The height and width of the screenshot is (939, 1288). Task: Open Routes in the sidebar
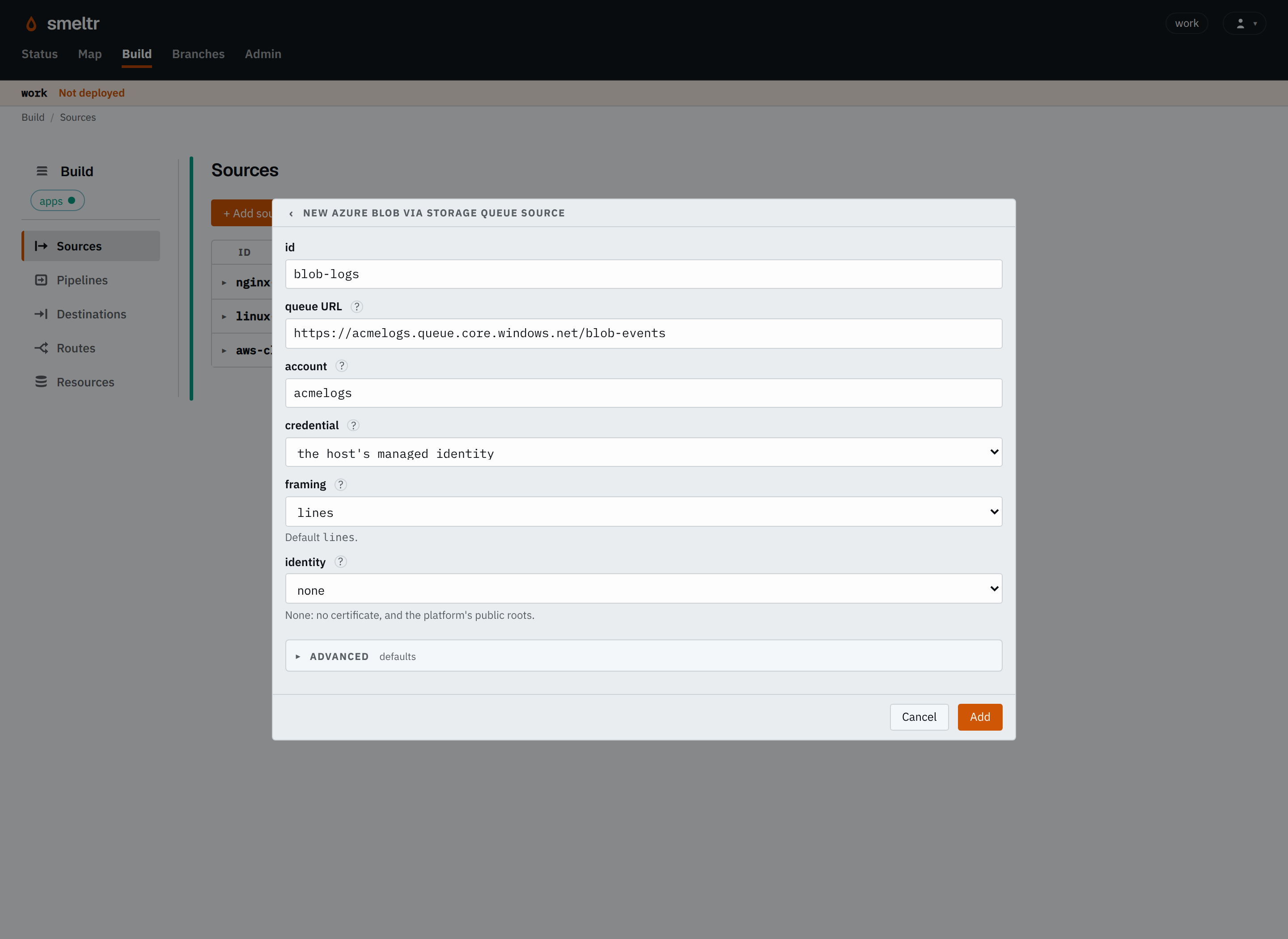coord(91,348)
